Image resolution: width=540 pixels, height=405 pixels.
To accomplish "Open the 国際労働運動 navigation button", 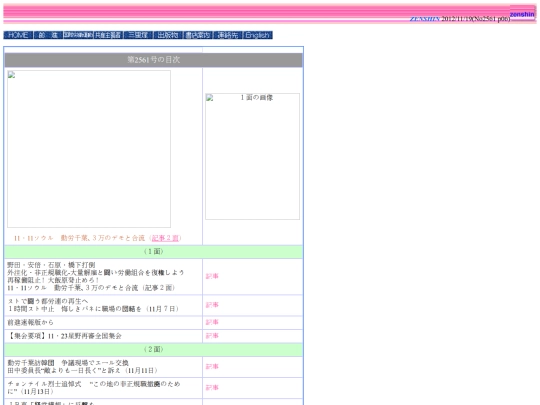I will 78,35.
